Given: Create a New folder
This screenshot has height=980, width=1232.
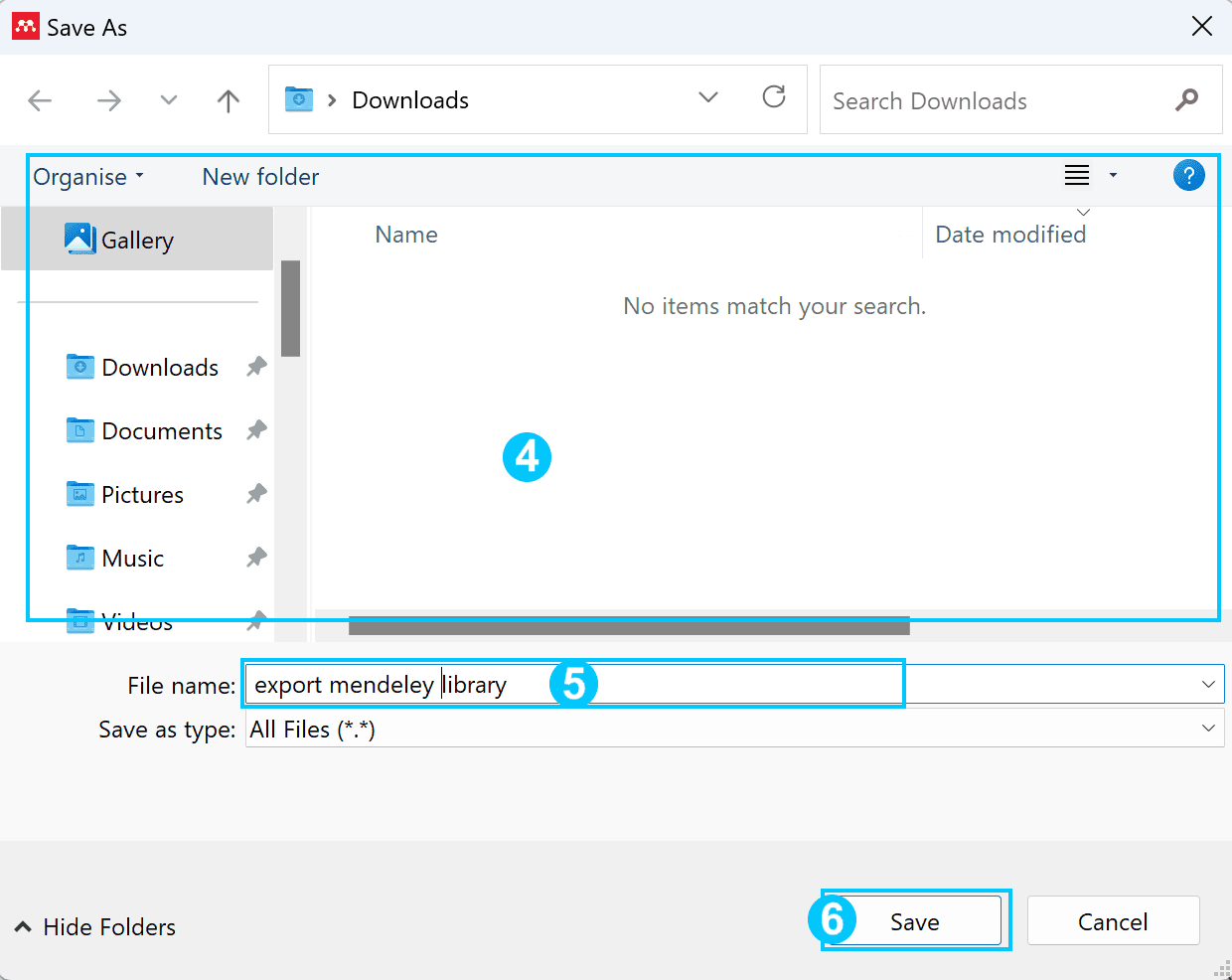Looking at the screenshot, I should [260, 177].
